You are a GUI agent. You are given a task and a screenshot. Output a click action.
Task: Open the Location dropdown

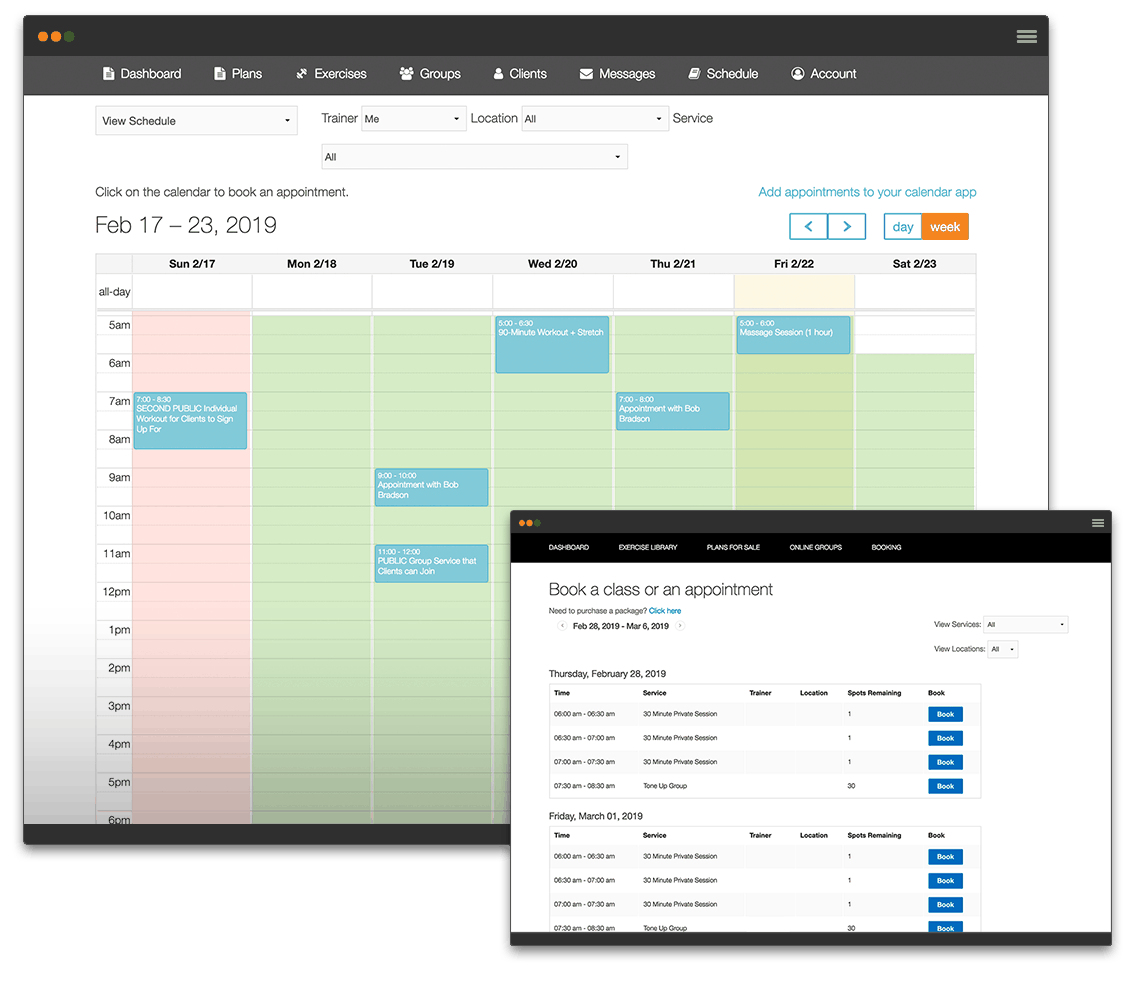pyautogui.click(x=595, y=118)
